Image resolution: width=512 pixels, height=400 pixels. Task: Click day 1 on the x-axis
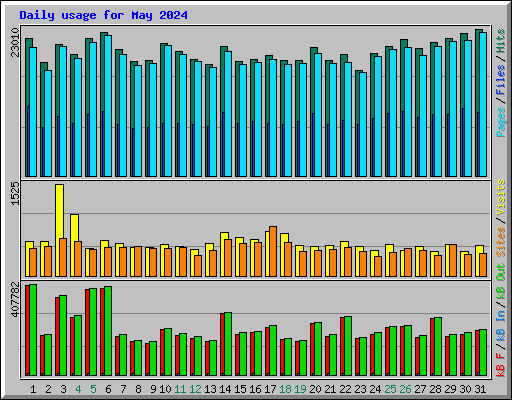point(33,389)
